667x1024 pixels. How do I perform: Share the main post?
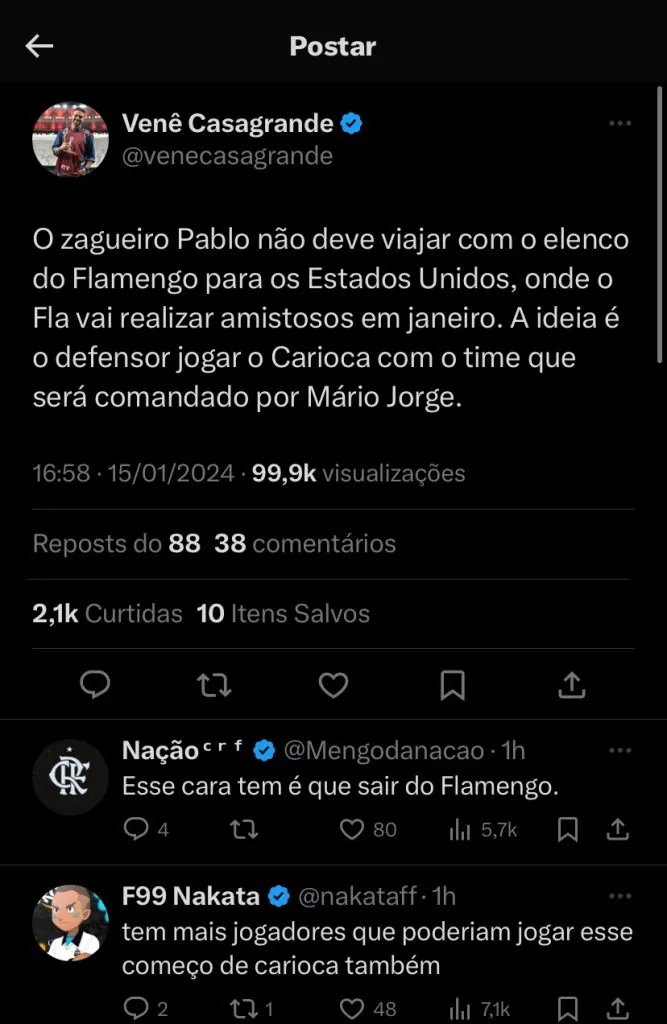pyautogui.click(x=571, y=684)
